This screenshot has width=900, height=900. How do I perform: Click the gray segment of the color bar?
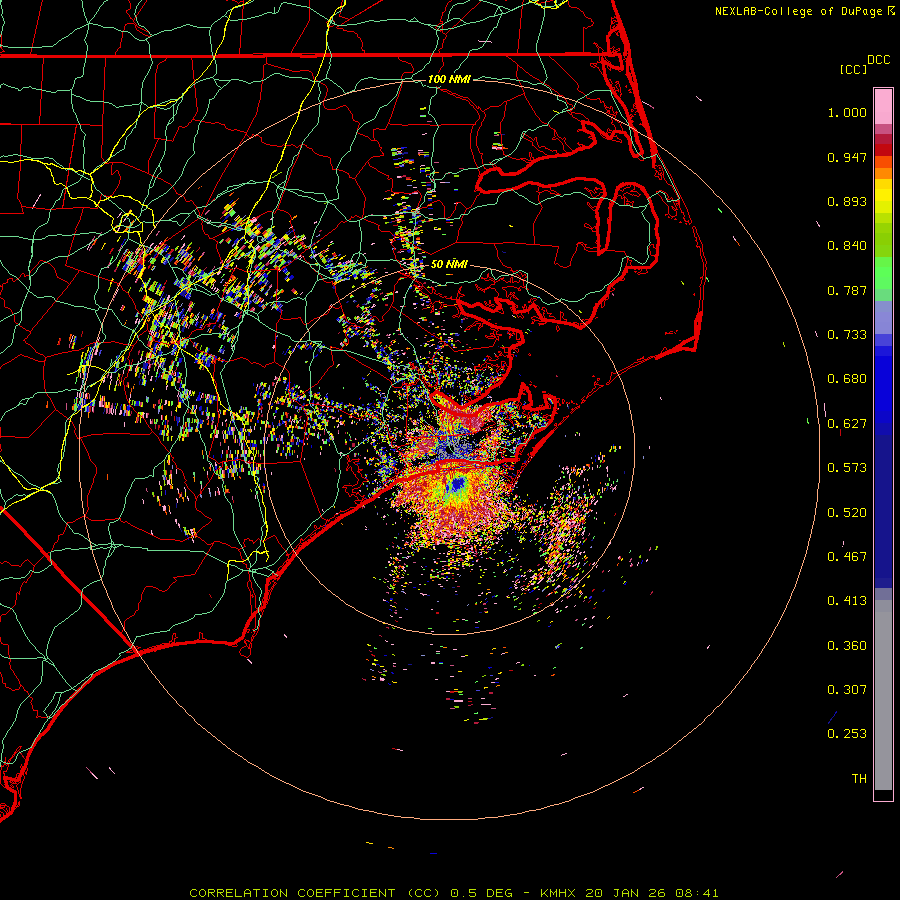tap(883, 695)
